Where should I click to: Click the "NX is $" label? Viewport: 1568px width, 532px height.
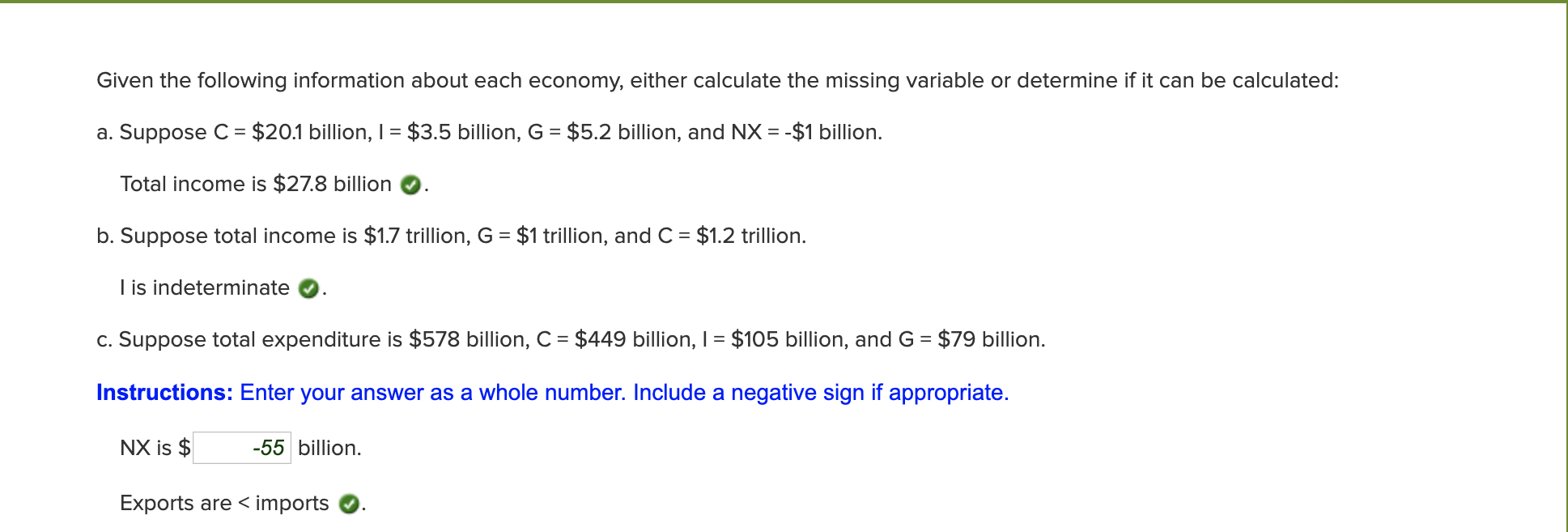155,448
